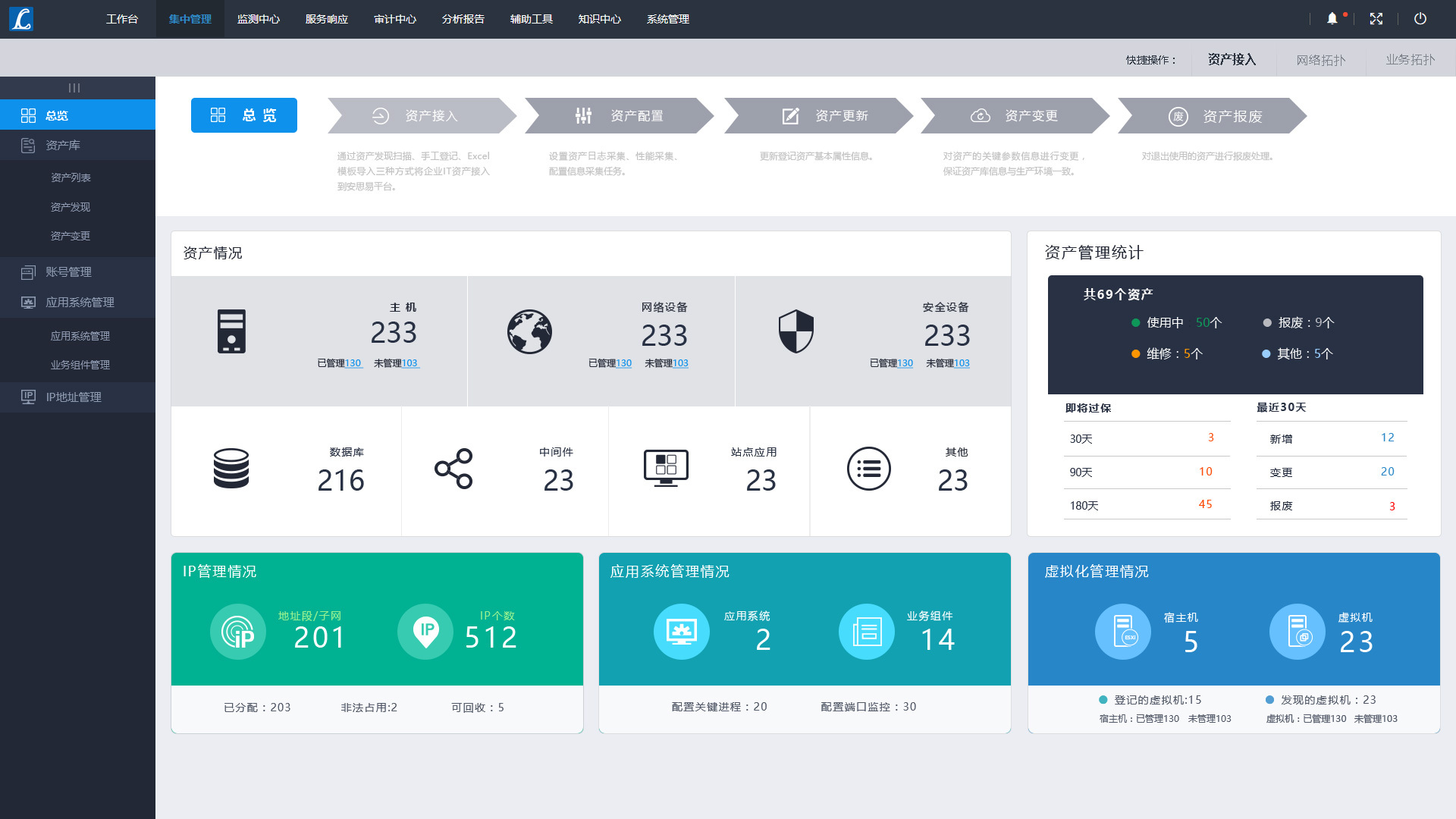Image resolution: width=1456 pixels, height=819 pixels.
Task: Click the middleware share-nodes icon
Action: (453, 468)
